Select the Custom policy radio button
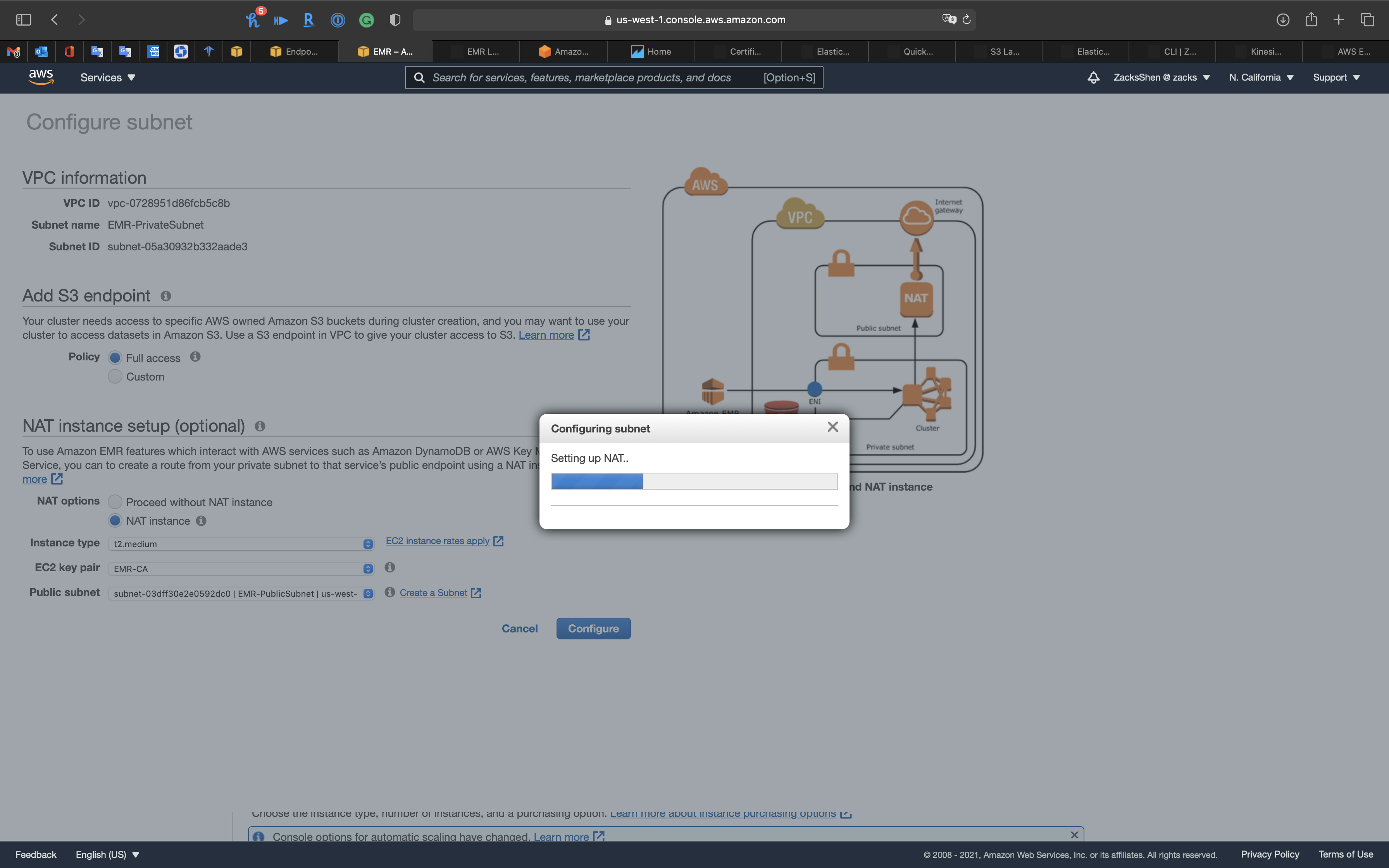Viewport: 1389px width, 868px height. coord(115,377)
